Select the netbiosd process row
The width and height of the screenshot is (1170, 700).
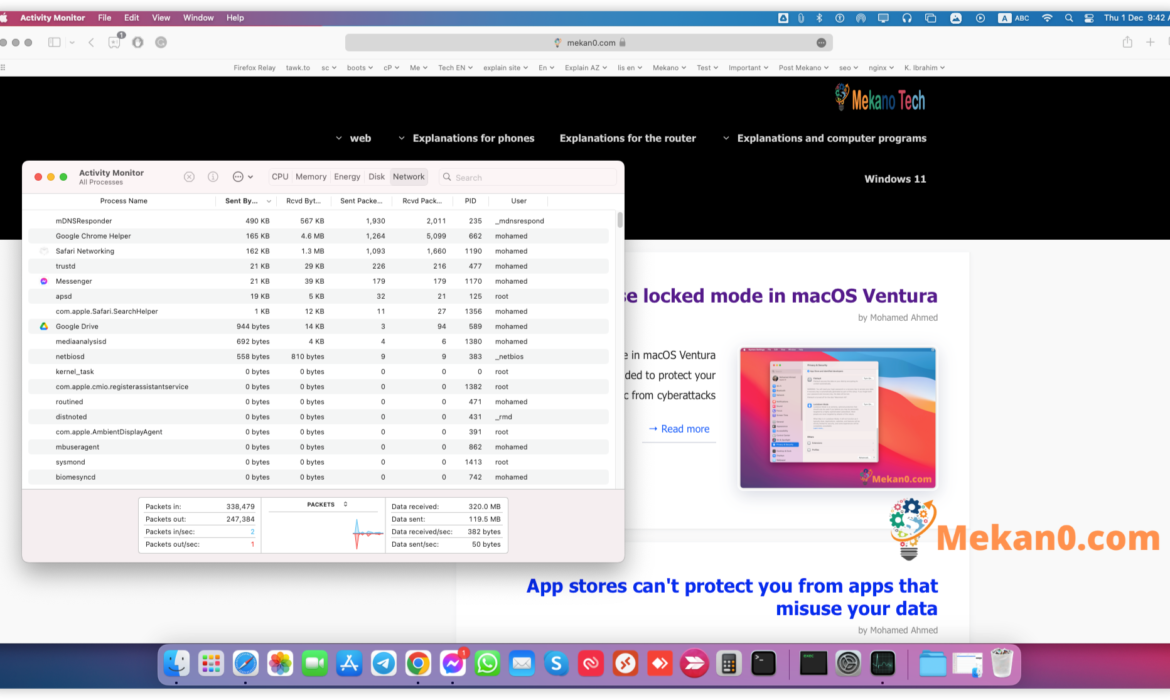tap(319, 357)
